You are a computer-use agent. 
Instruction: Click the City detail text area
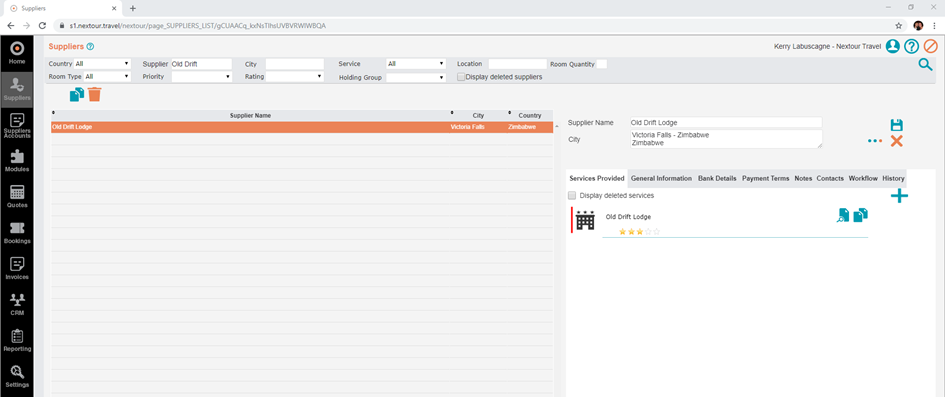click(x=726, y=139)
